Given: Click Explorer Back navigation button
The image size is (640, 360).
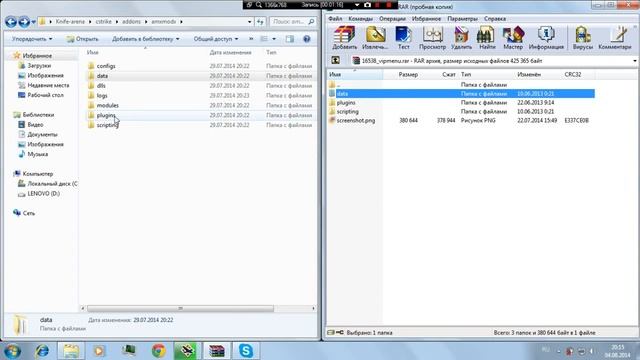Looking at the screenshot, I should 11,22.
